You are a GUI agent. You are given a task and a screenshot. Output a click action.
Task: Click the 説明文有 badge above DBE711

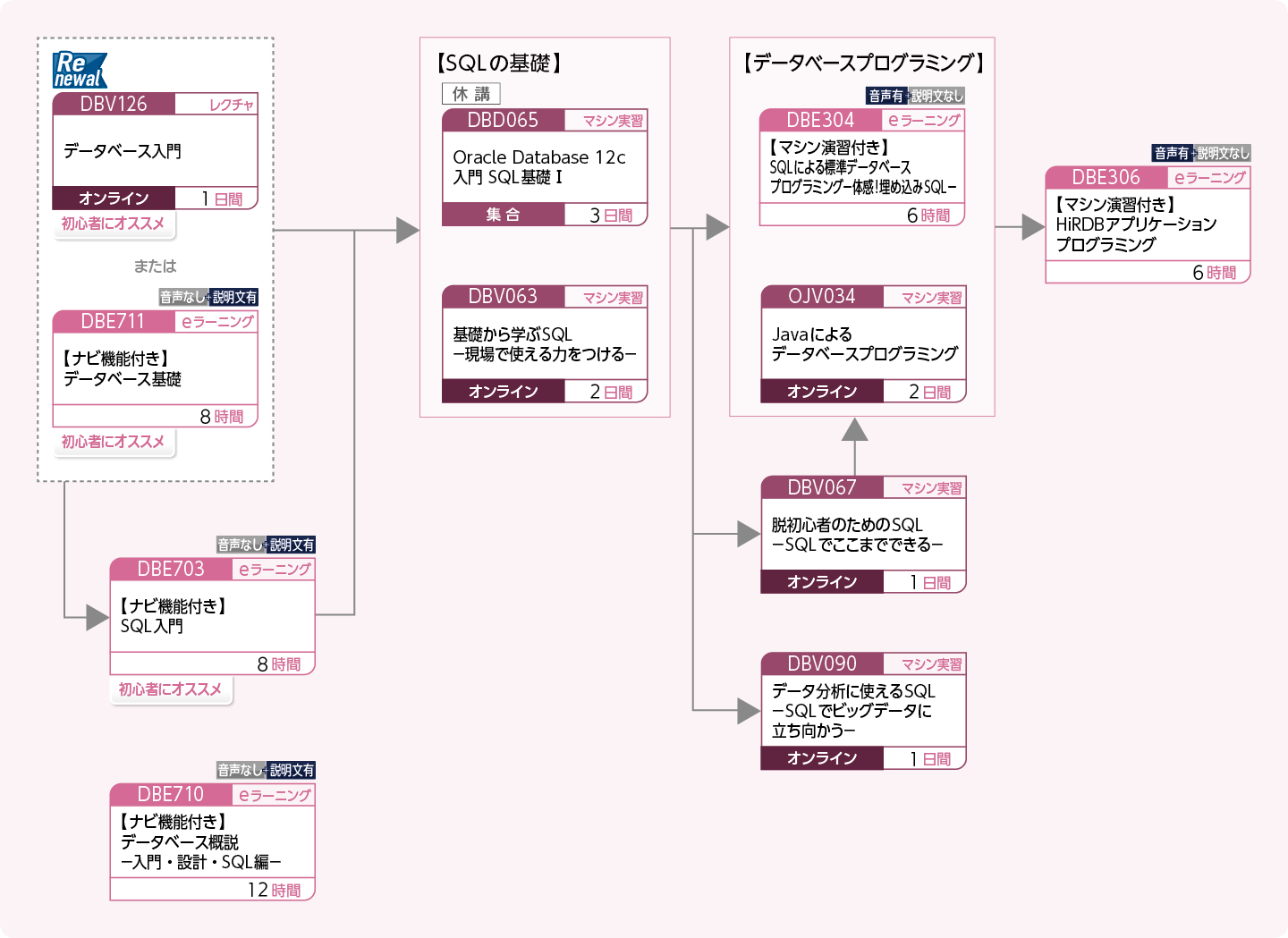[234, 297]
